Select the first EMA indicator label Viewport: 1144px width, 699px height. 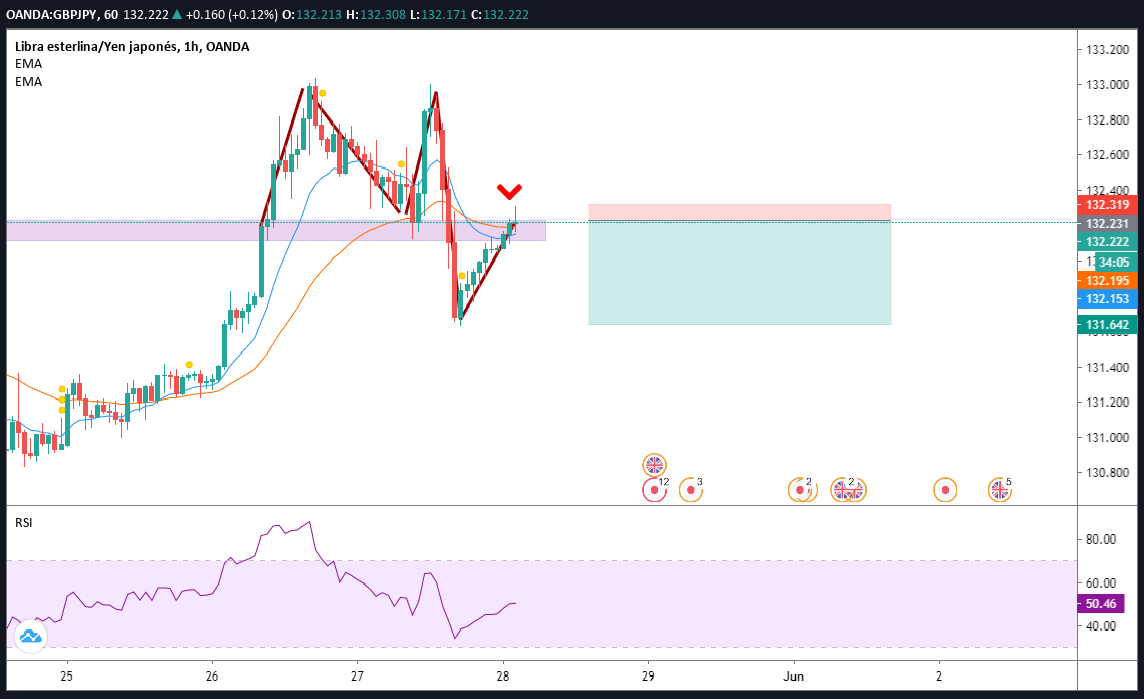click(28, 64)
